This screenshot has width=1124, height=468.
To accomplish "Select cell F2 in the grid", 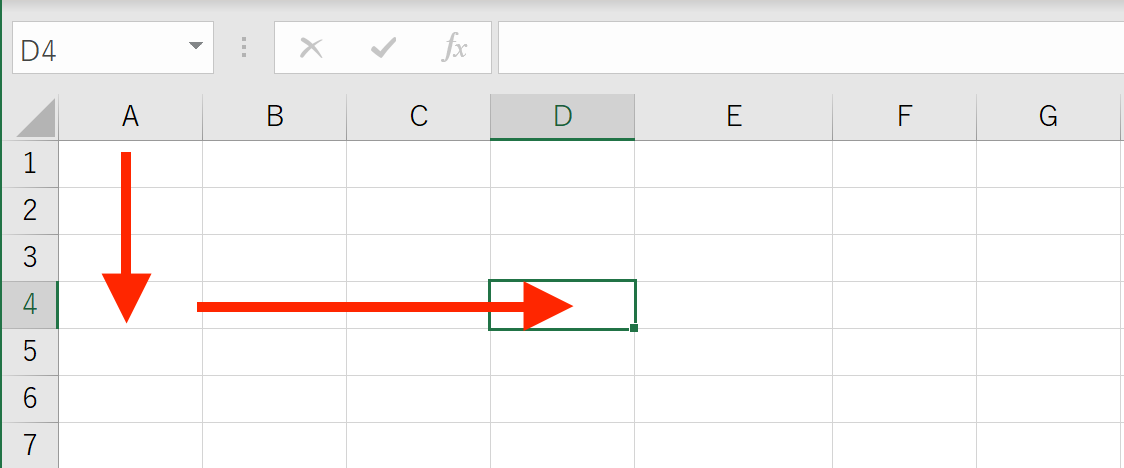I will click(x=905, y=211).
